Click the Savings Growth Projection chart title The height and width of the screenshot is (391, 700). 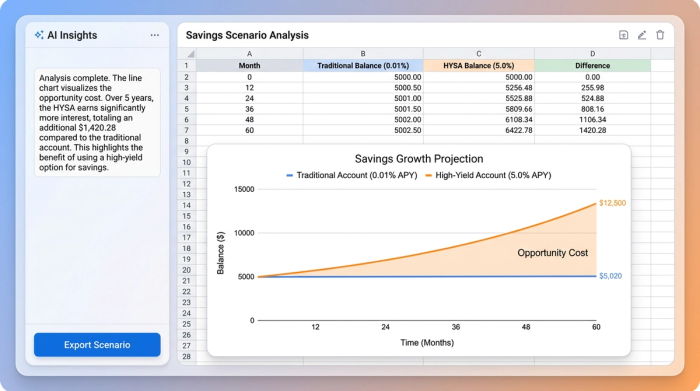coord(419,159)
